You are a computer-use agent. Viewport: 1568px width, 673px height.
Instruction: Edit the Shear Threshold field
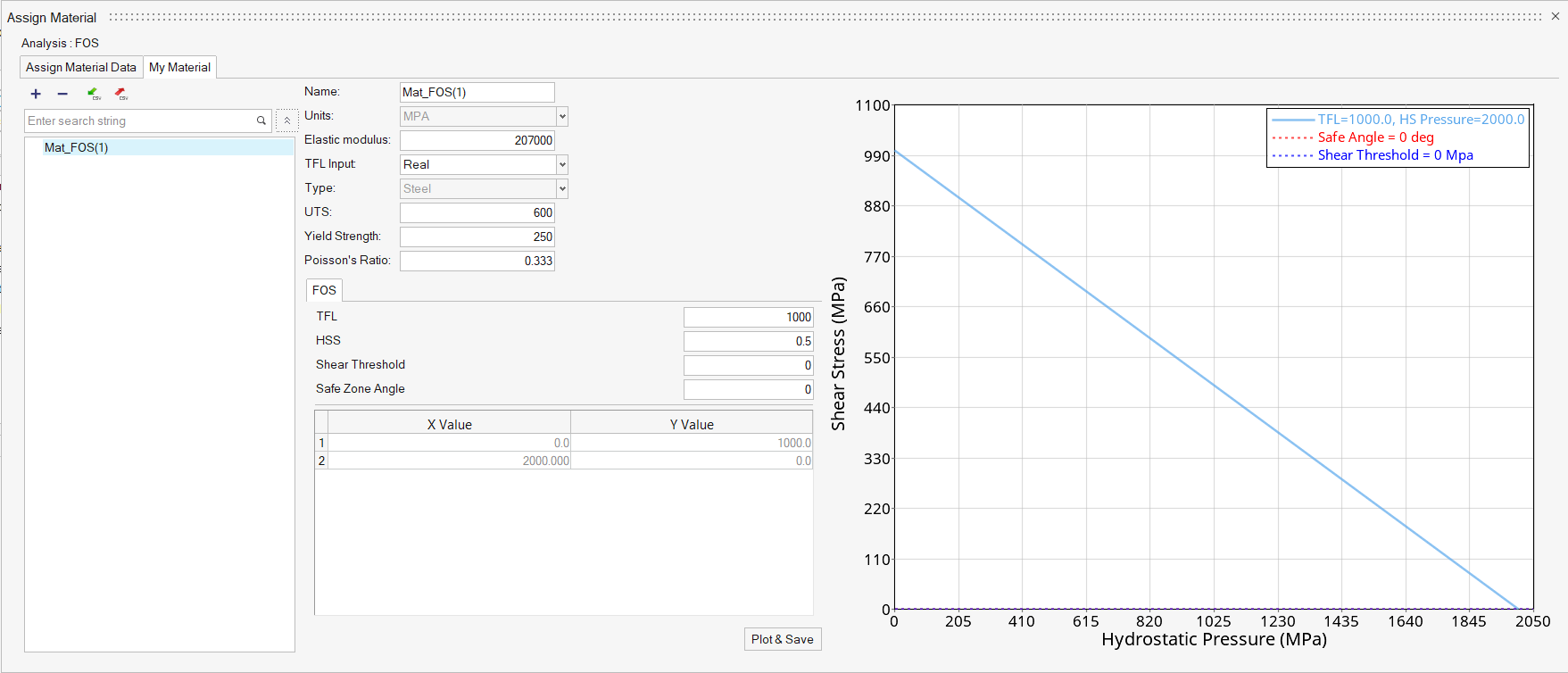coord(748,365)
